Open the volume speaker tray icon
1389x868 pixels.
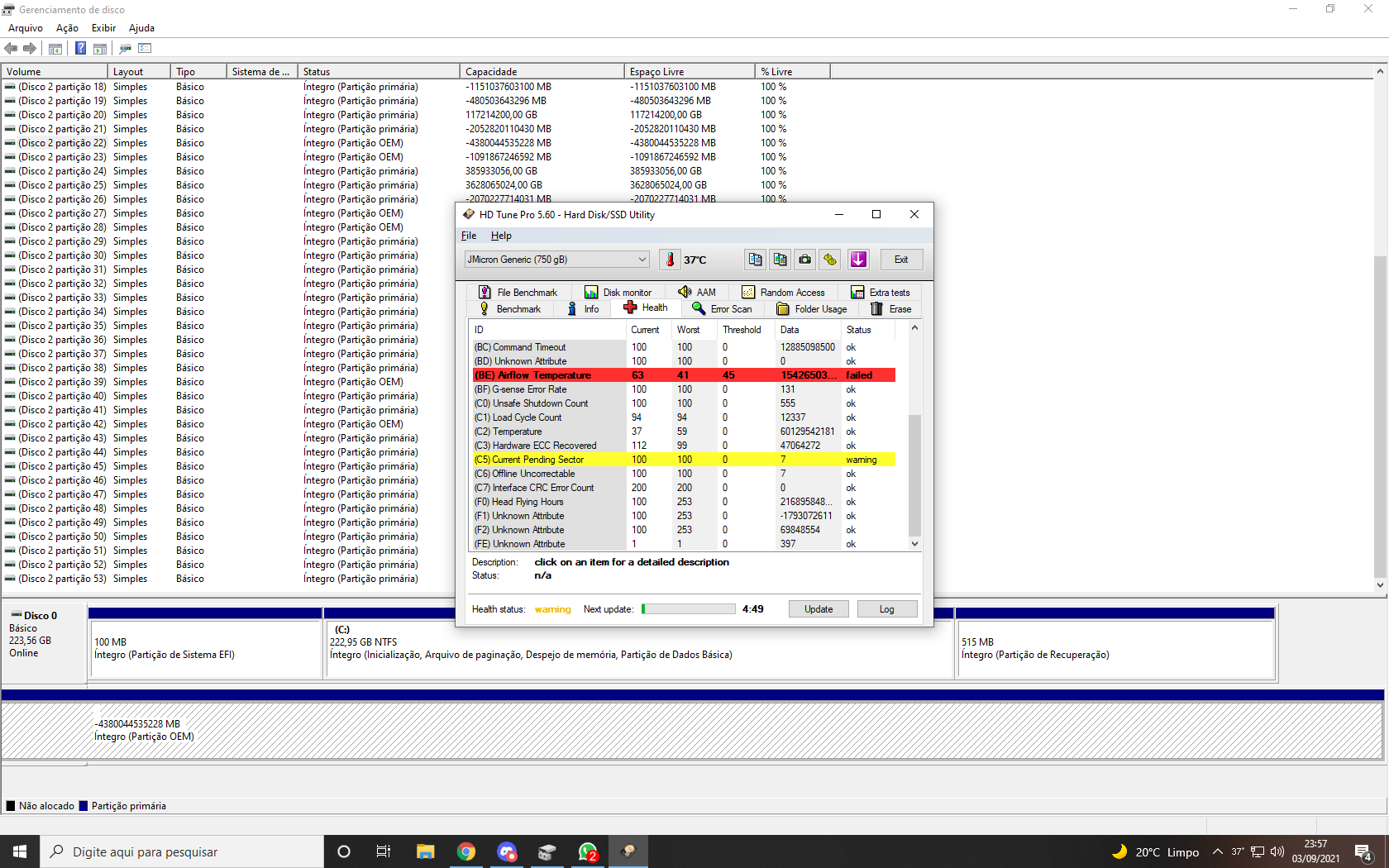(x=1277, y=851)
